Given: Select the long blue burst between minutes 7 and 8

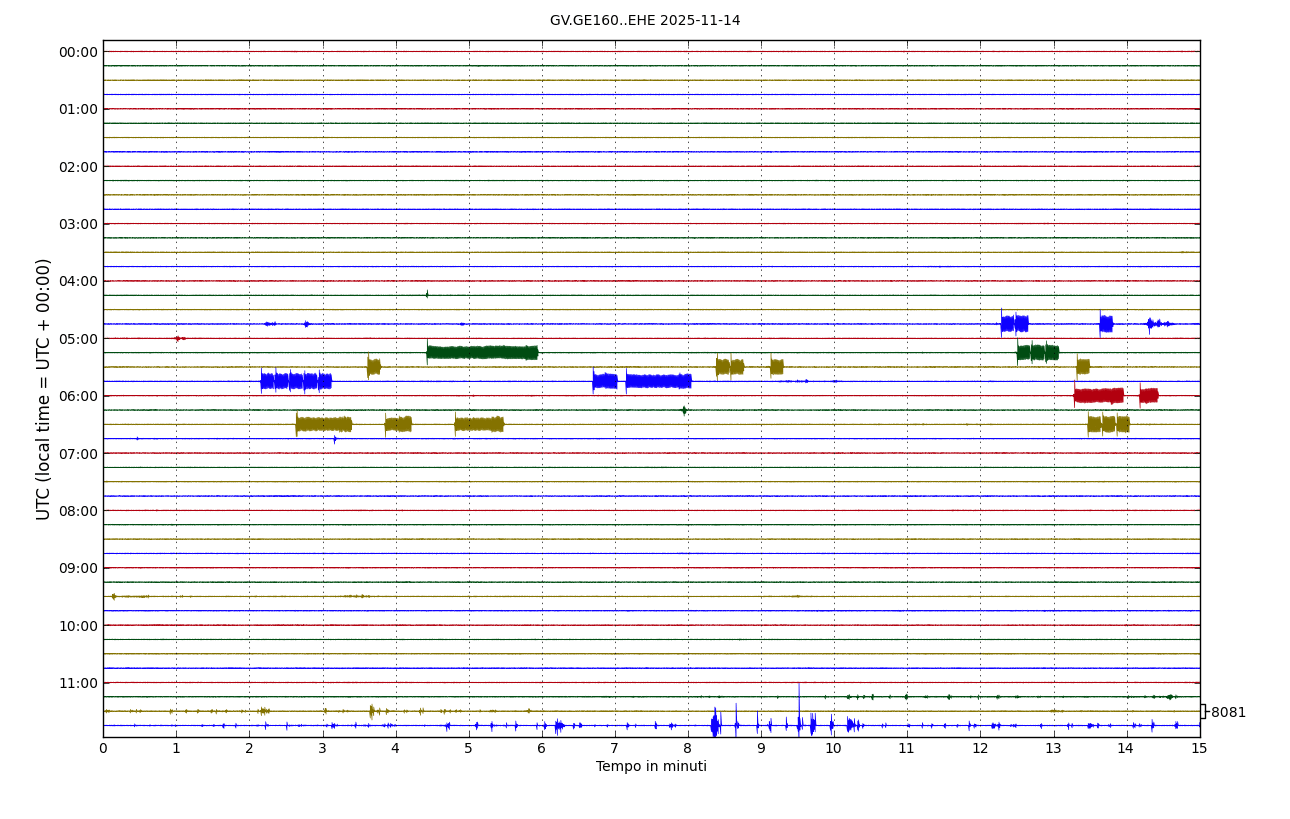Looking at the screenshot, I should (658, 381).
